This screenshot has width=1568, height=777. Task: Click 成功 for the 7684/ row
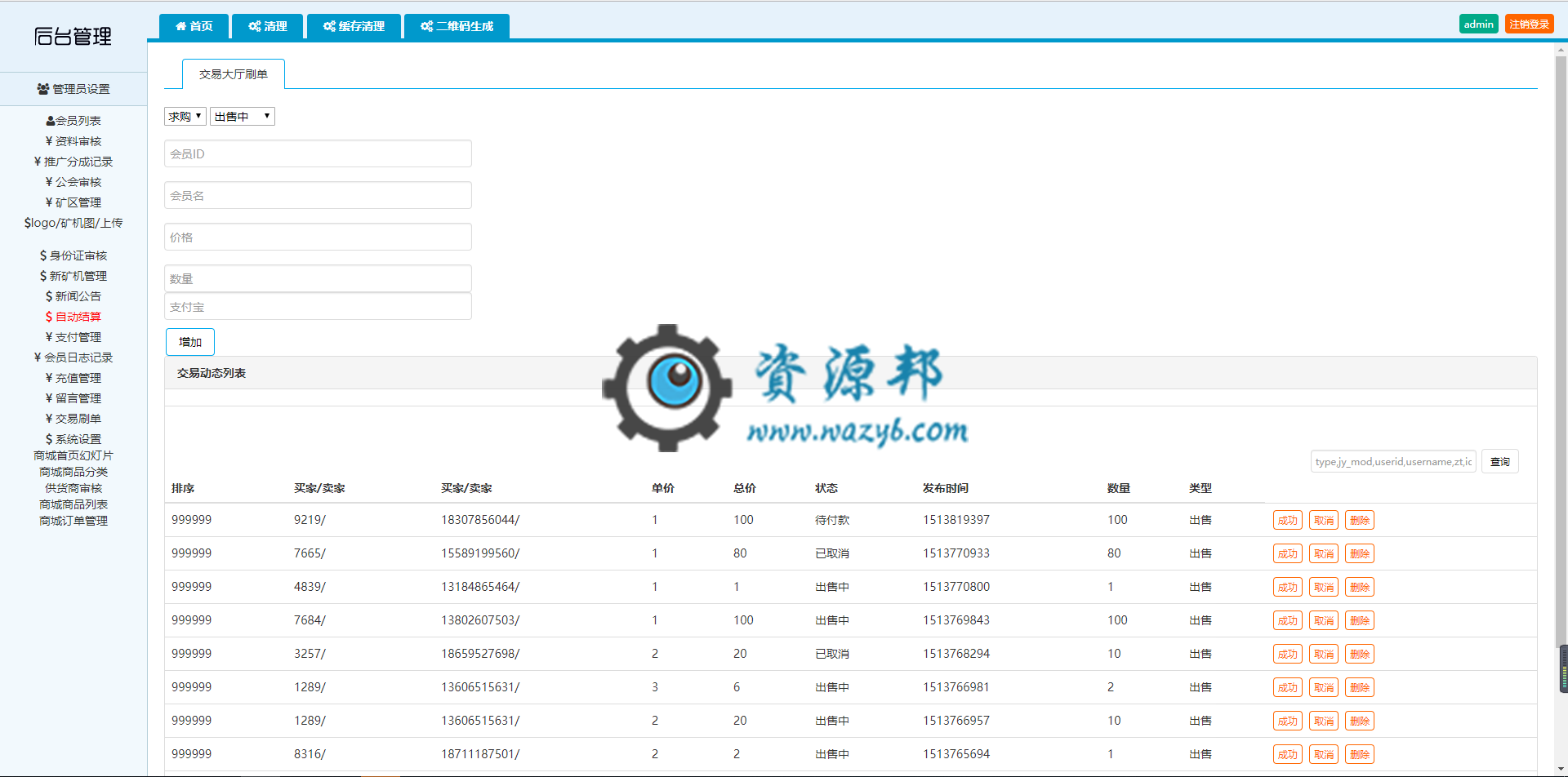(x=1288, y=620)
